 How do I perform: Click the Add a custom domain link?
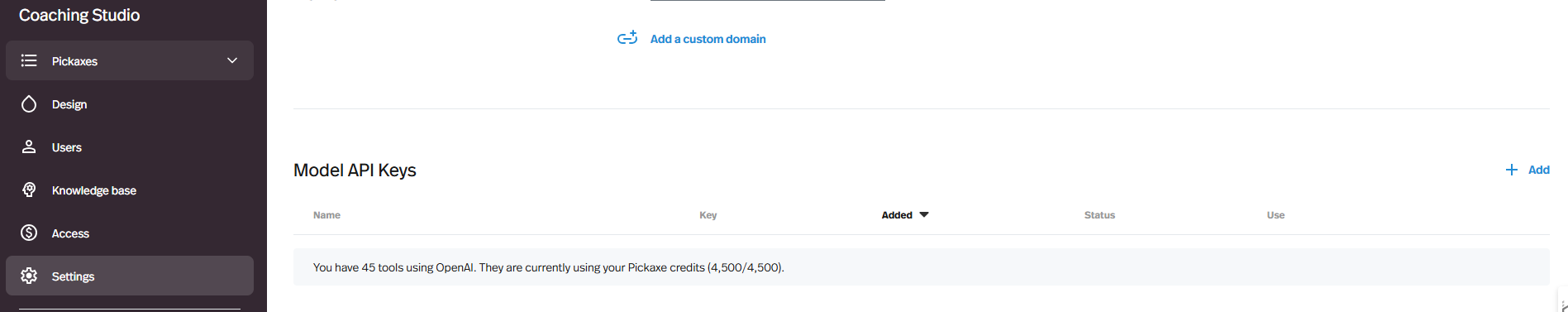[x=708, y=39]
